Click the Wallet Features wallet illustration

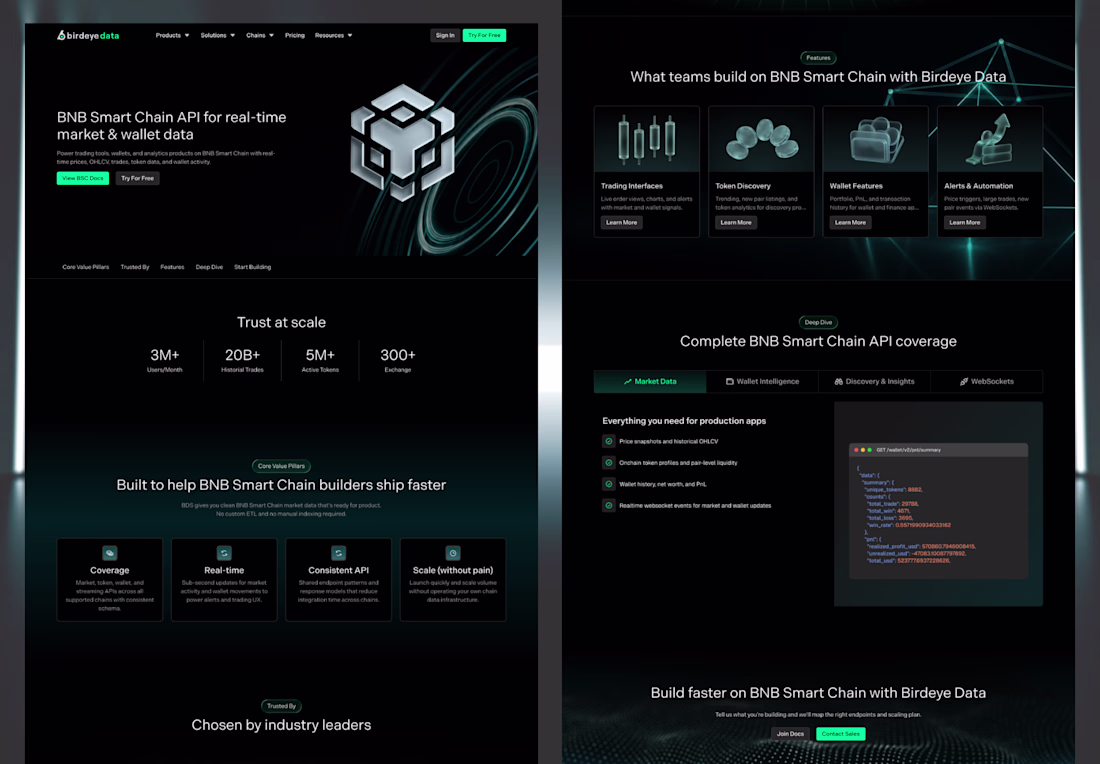876,139
